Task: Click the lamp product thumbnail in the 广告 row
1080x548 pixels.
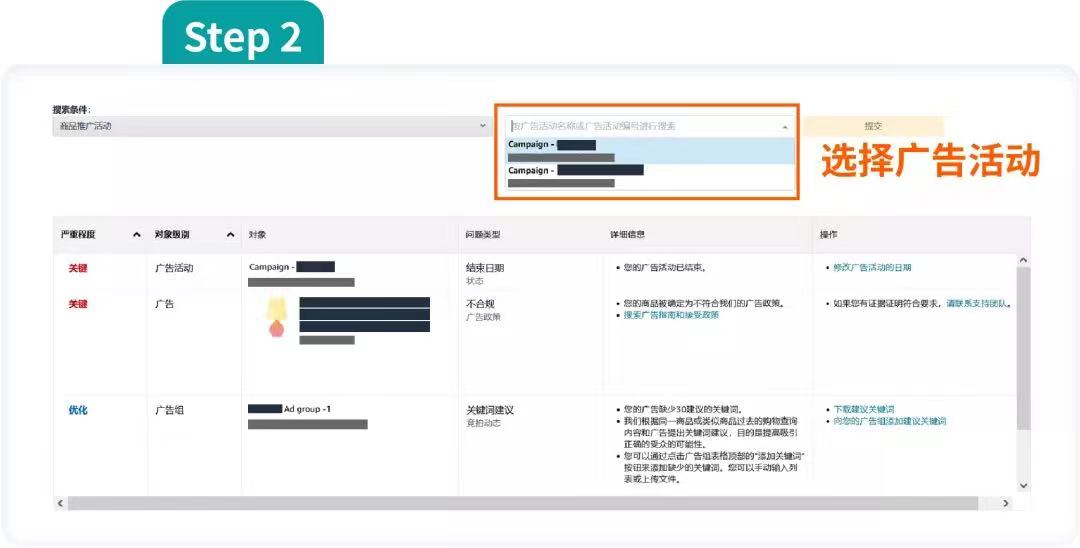Action: point(276,317)
